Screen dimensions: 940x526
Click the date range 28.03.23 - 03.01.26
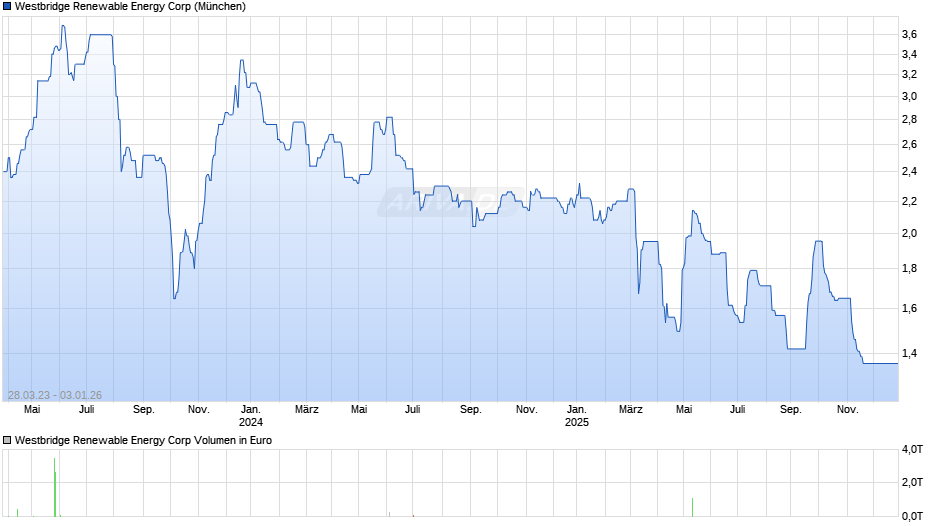click(x=55, y=395)
